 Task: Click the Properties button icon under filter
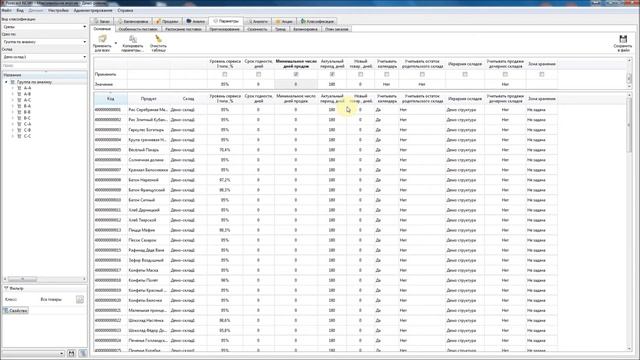point(6,311)
